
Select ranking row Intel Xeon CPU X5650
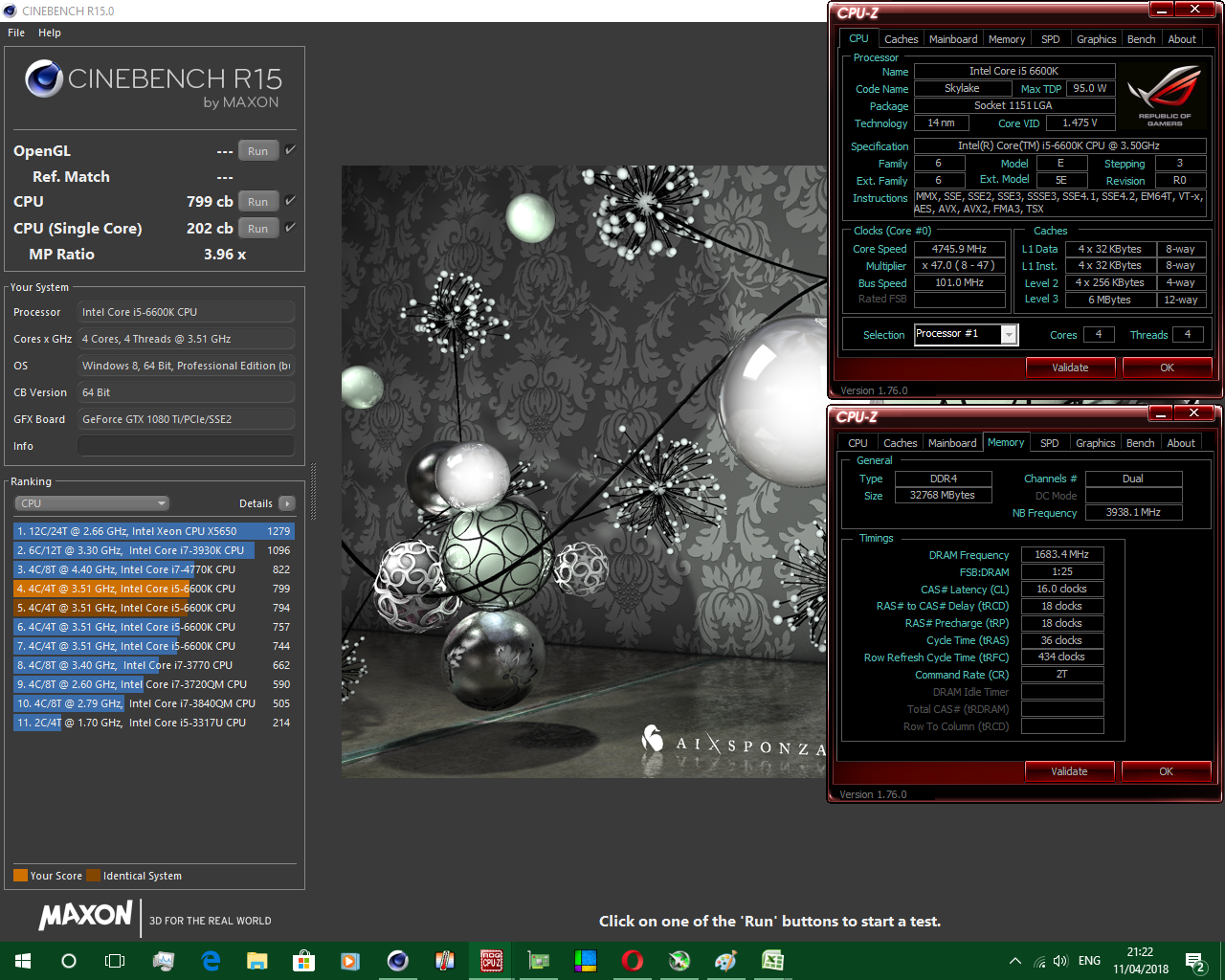153,531
